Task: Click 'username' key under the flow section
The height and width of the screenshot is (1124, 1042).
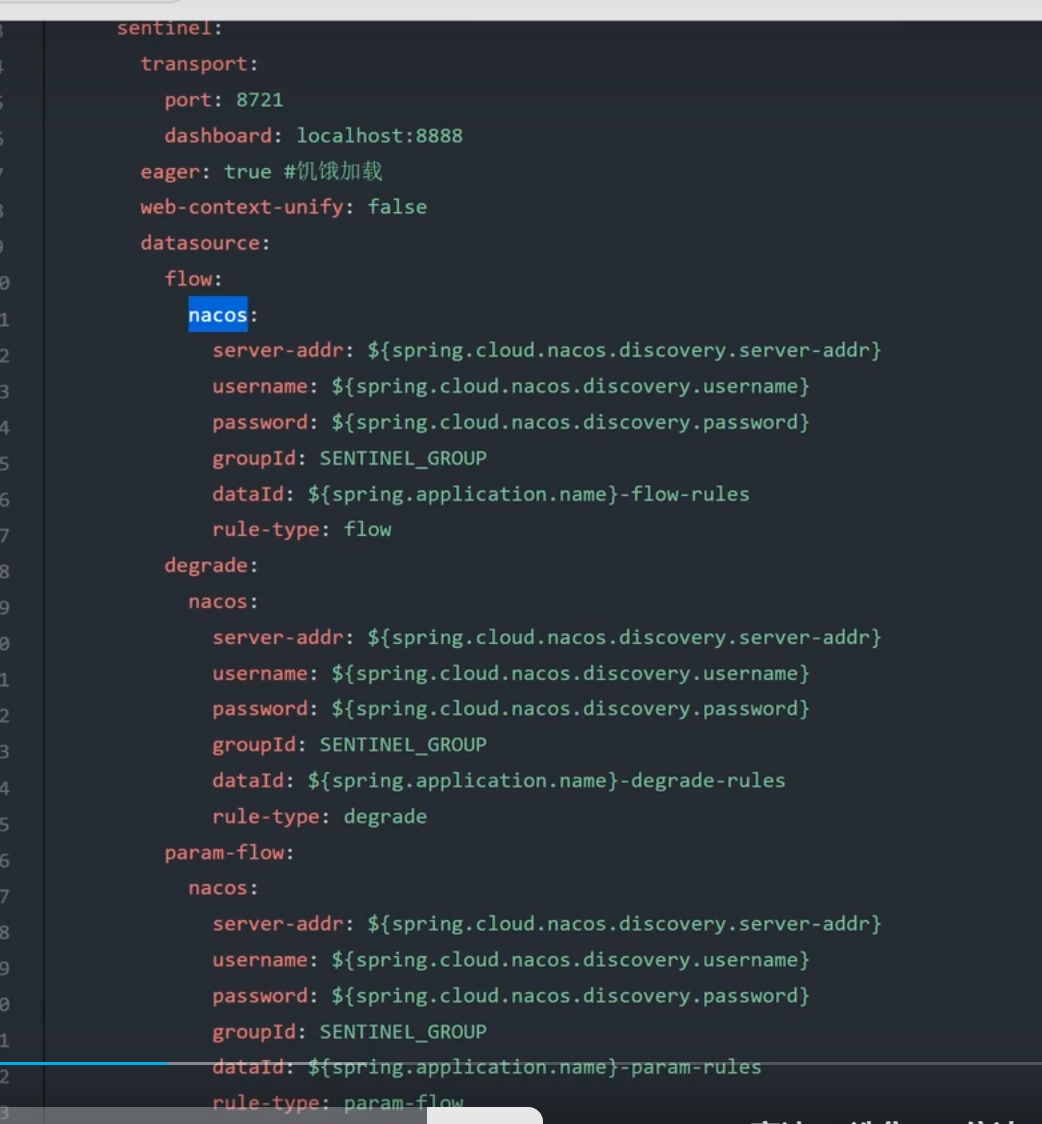Action: click(260, 386)
